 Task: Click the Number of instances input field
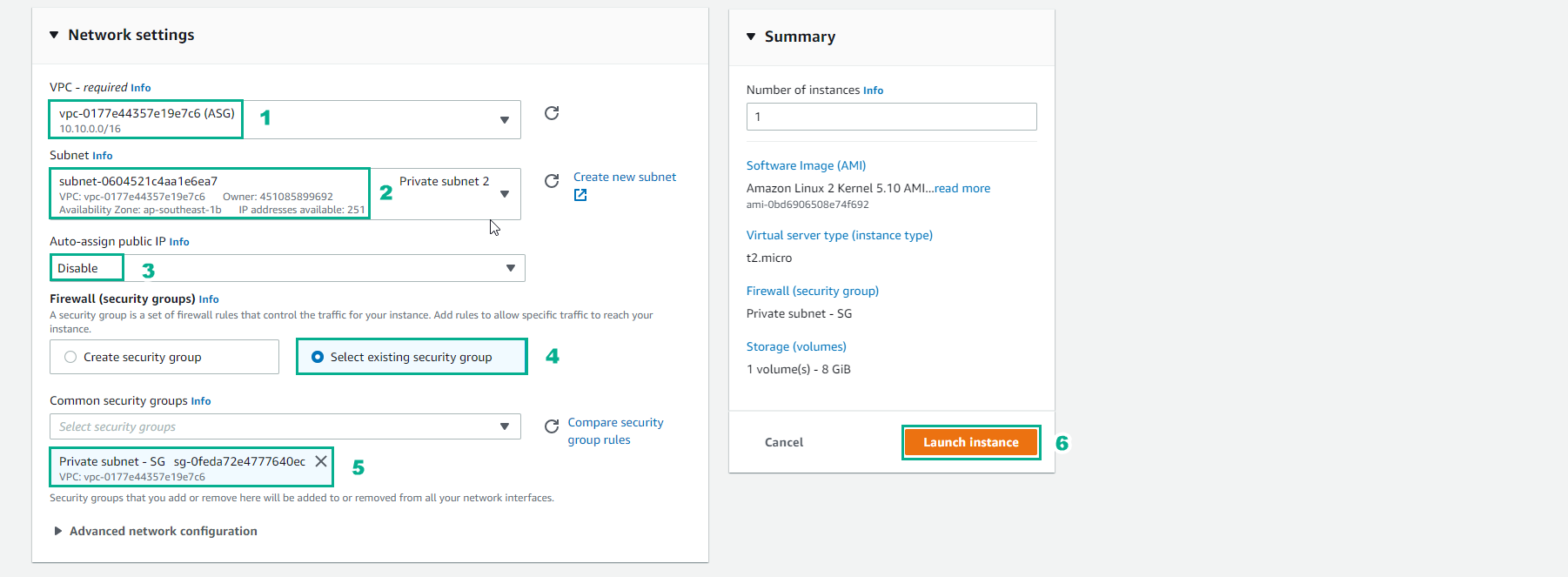pos(892,117)
